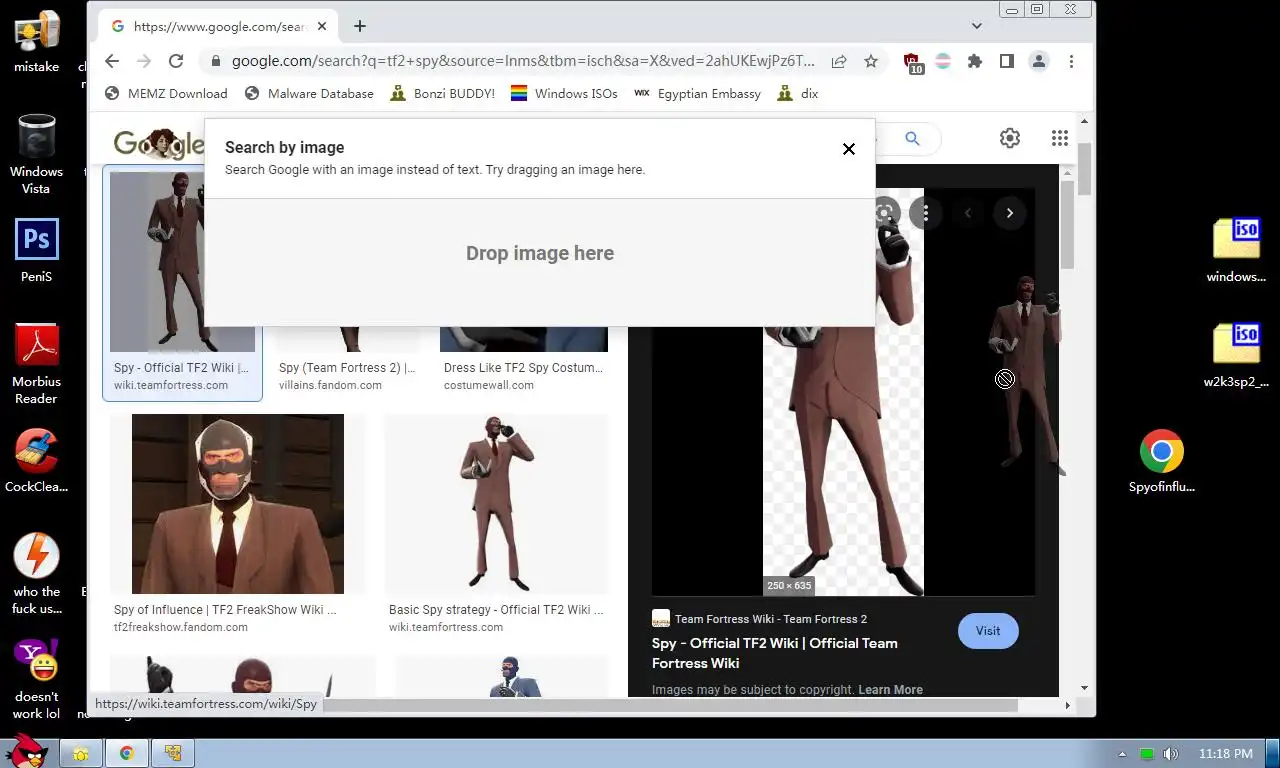This screenshot has width=1280, height=768.
Task: Open the extension with red badge 10
Action: click(912, 63)
